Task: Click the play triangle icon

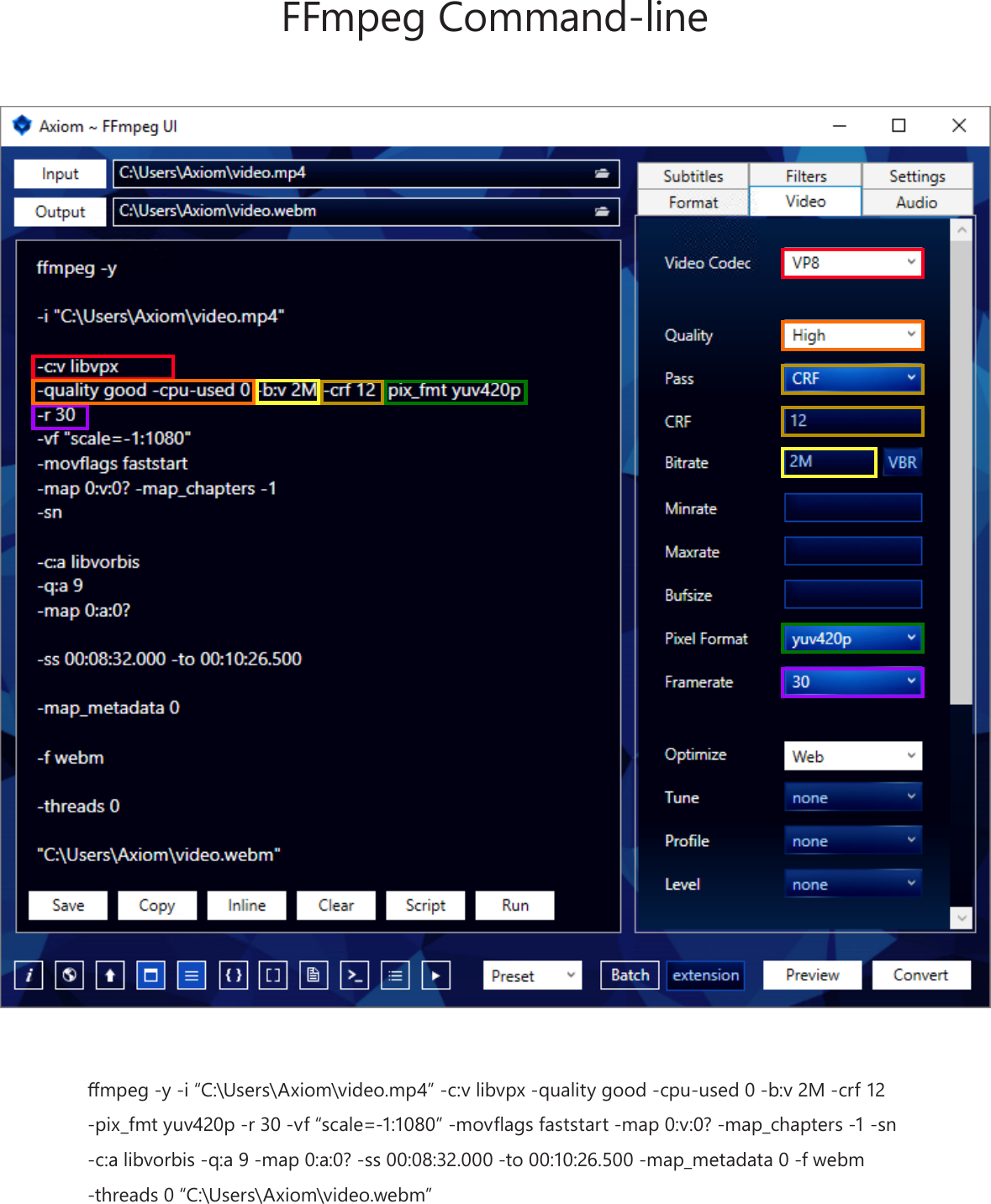Action: [x=435, y=975]
